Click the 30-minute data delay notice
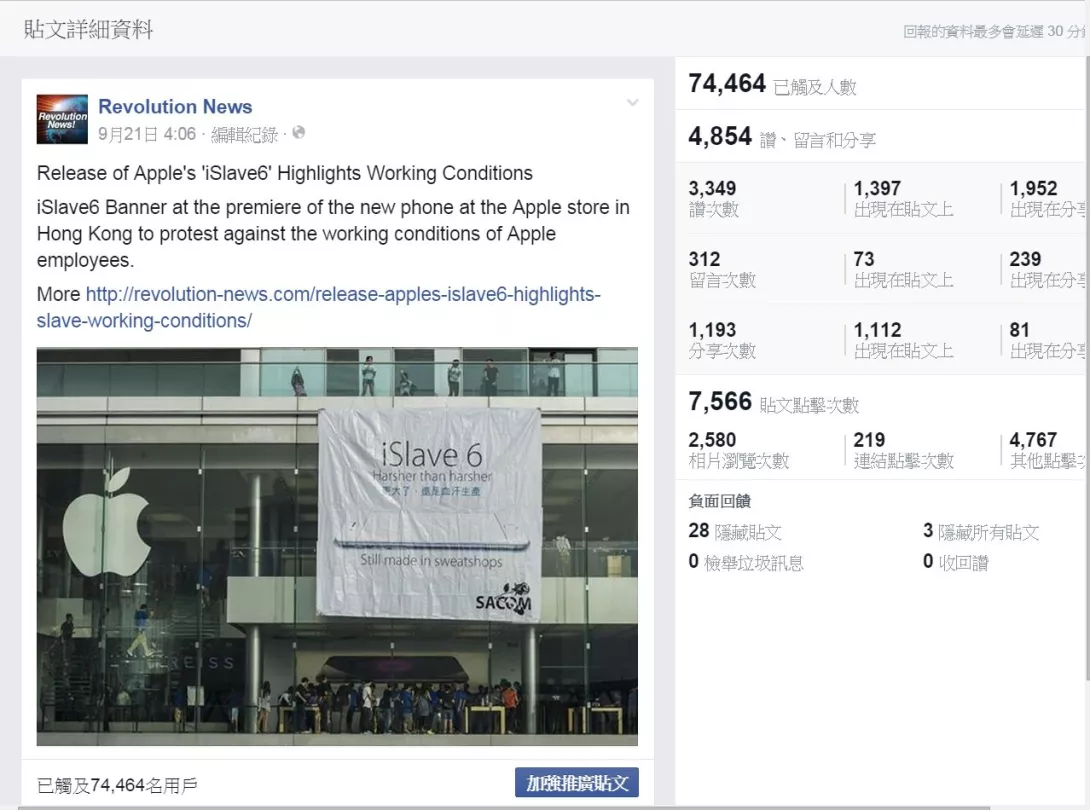The image size is (1090, 810). click(995, 31)
